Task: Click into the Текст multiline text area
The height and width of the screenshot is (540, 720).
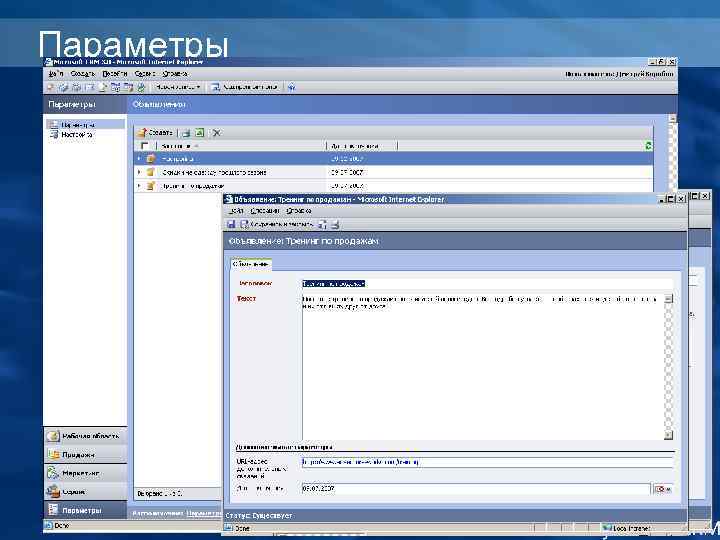Action: tap(483, 367)
